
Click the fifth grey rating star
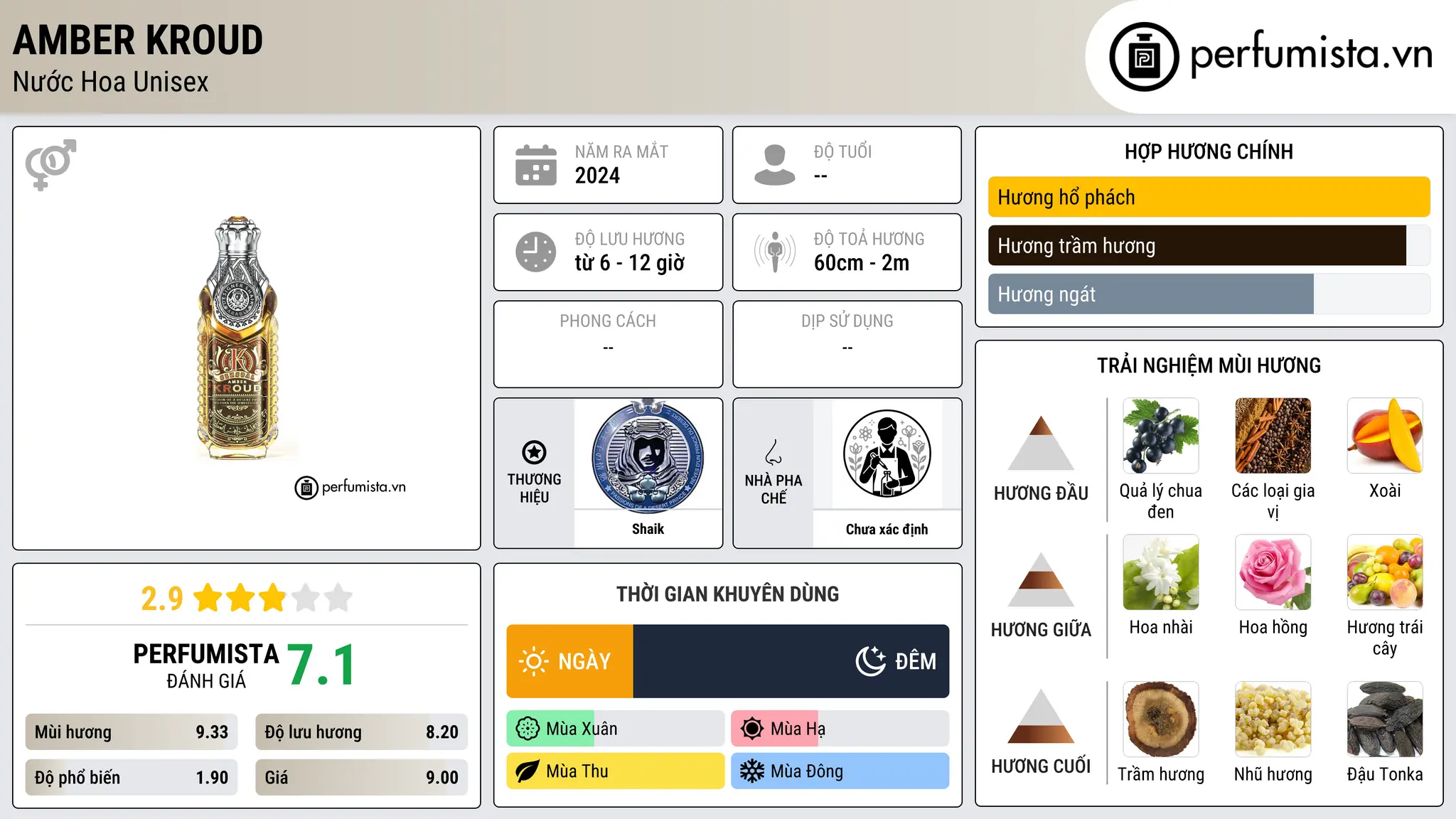click(x=338, y=598)
